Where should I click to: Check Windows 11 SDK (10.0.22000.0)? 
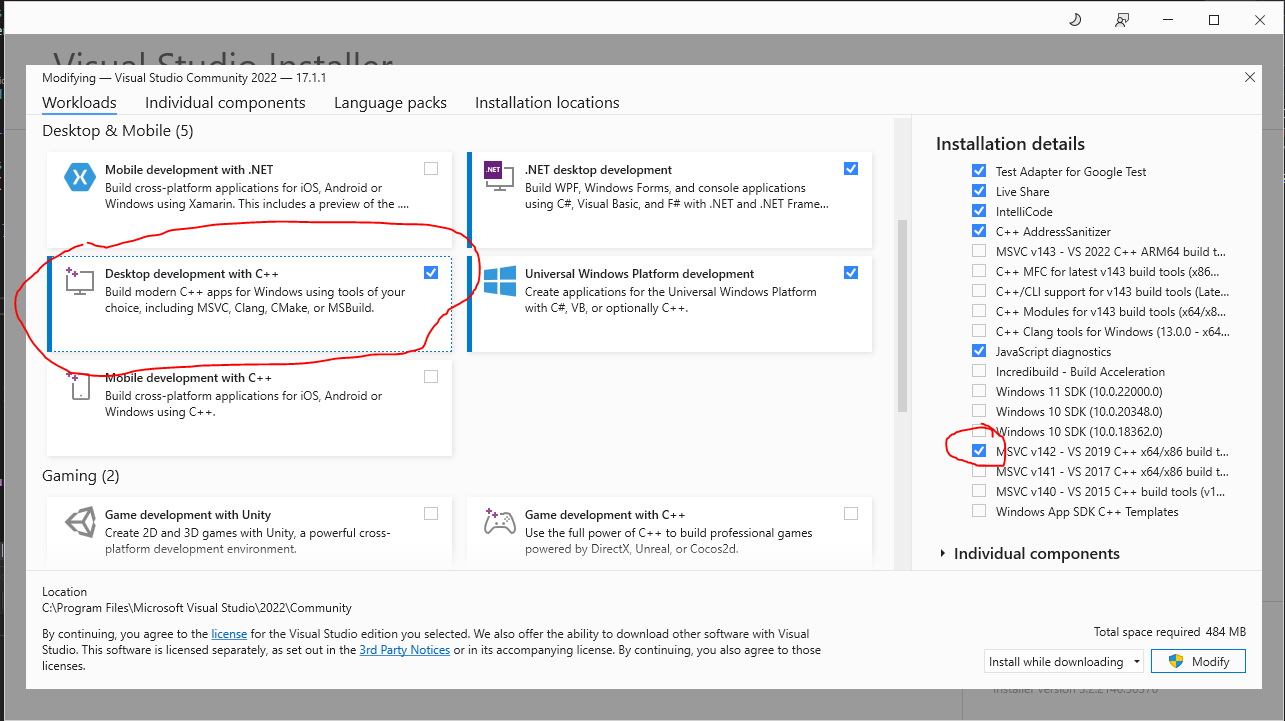979,392
